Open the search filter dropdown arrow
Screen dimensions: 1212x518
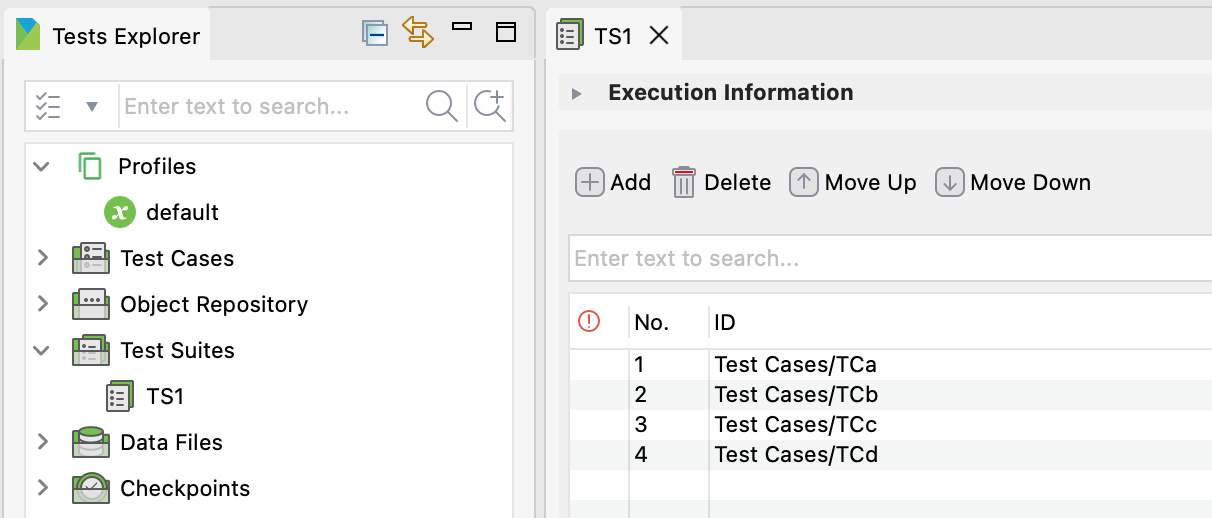point(92,106)
